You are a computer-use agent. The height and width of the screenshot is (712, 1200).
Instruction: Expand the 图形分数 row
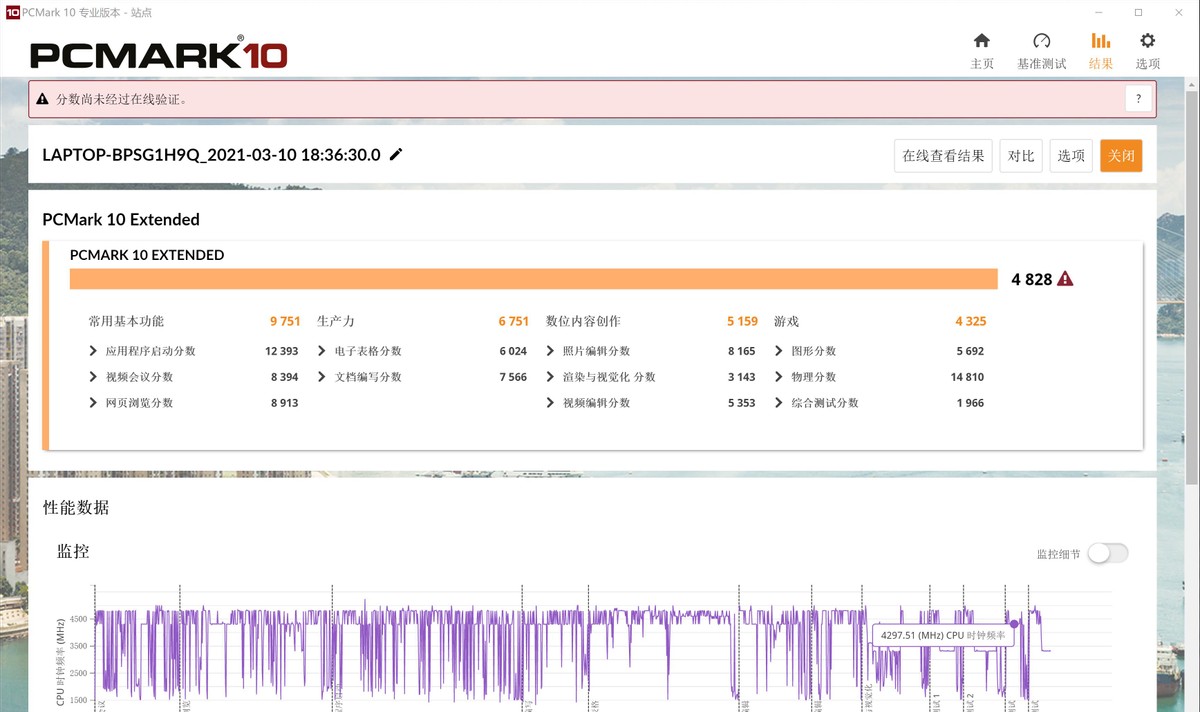click(779, 351)
